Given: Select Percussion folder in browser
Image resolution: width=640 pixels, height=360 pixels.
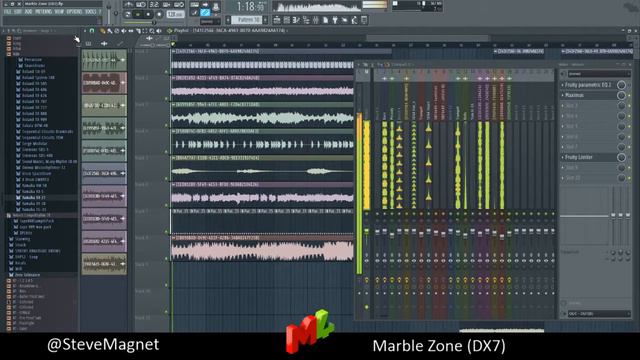Looking at the screenshot, I should [33, 60].
